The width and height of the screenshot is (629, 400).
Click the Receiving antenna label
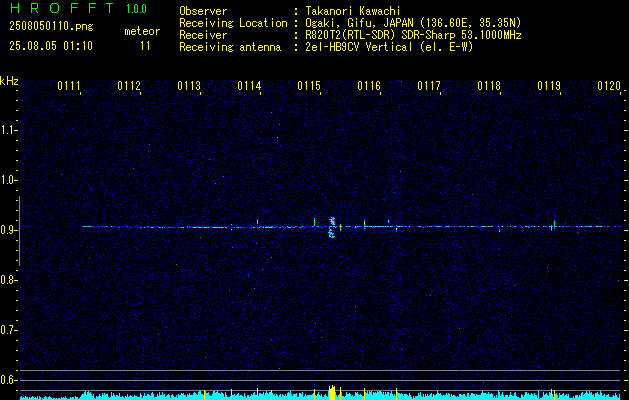click(230, 47)
